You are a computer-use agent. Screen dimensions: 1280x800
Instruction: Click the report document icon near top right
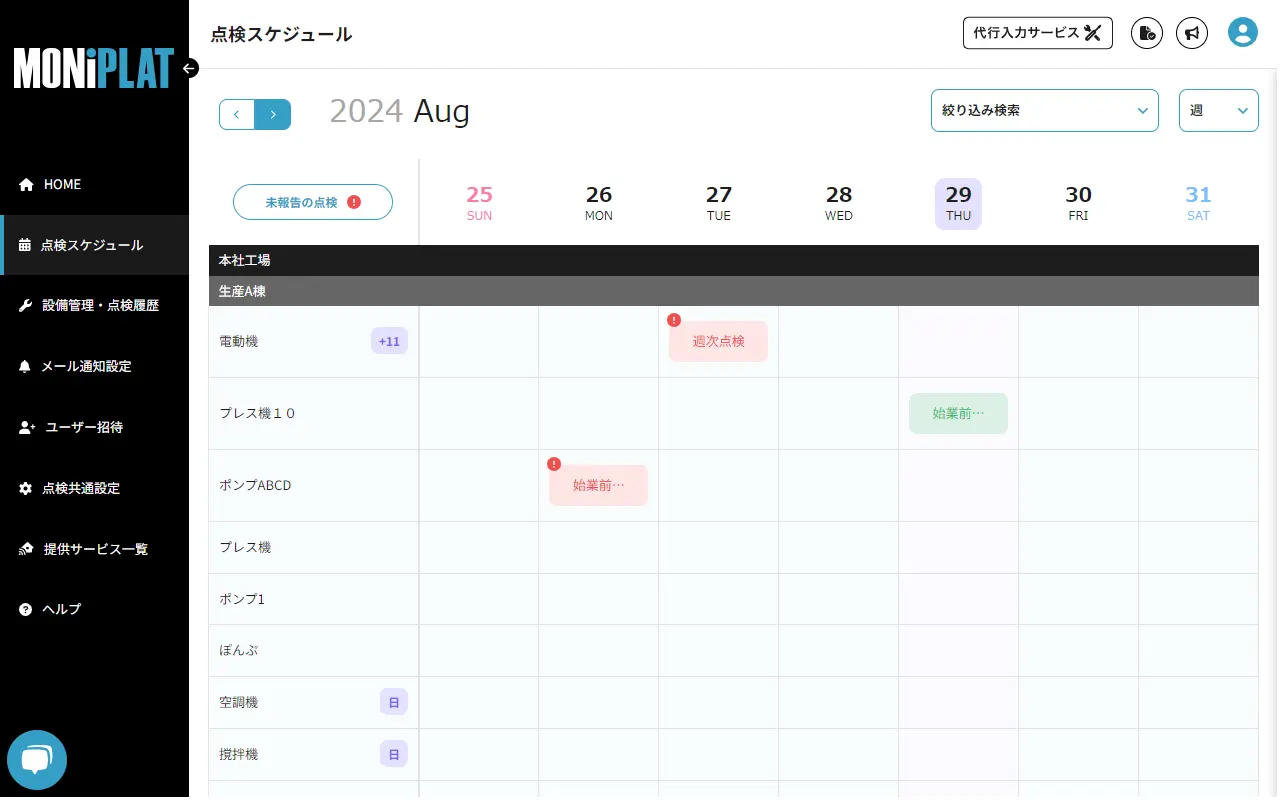point(1146,32)
